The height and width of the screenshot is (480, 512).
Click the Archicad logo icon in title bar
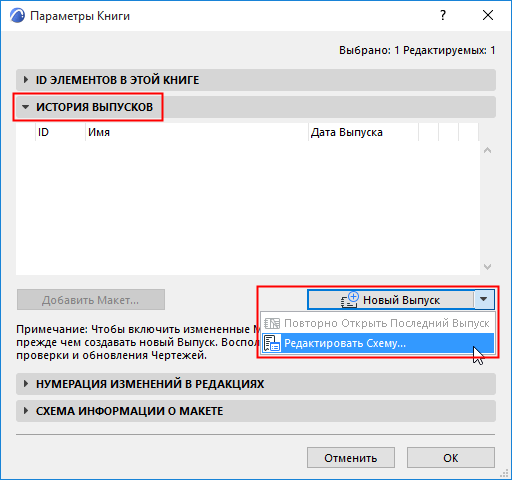pyautogui.click(x=17, y=16)
